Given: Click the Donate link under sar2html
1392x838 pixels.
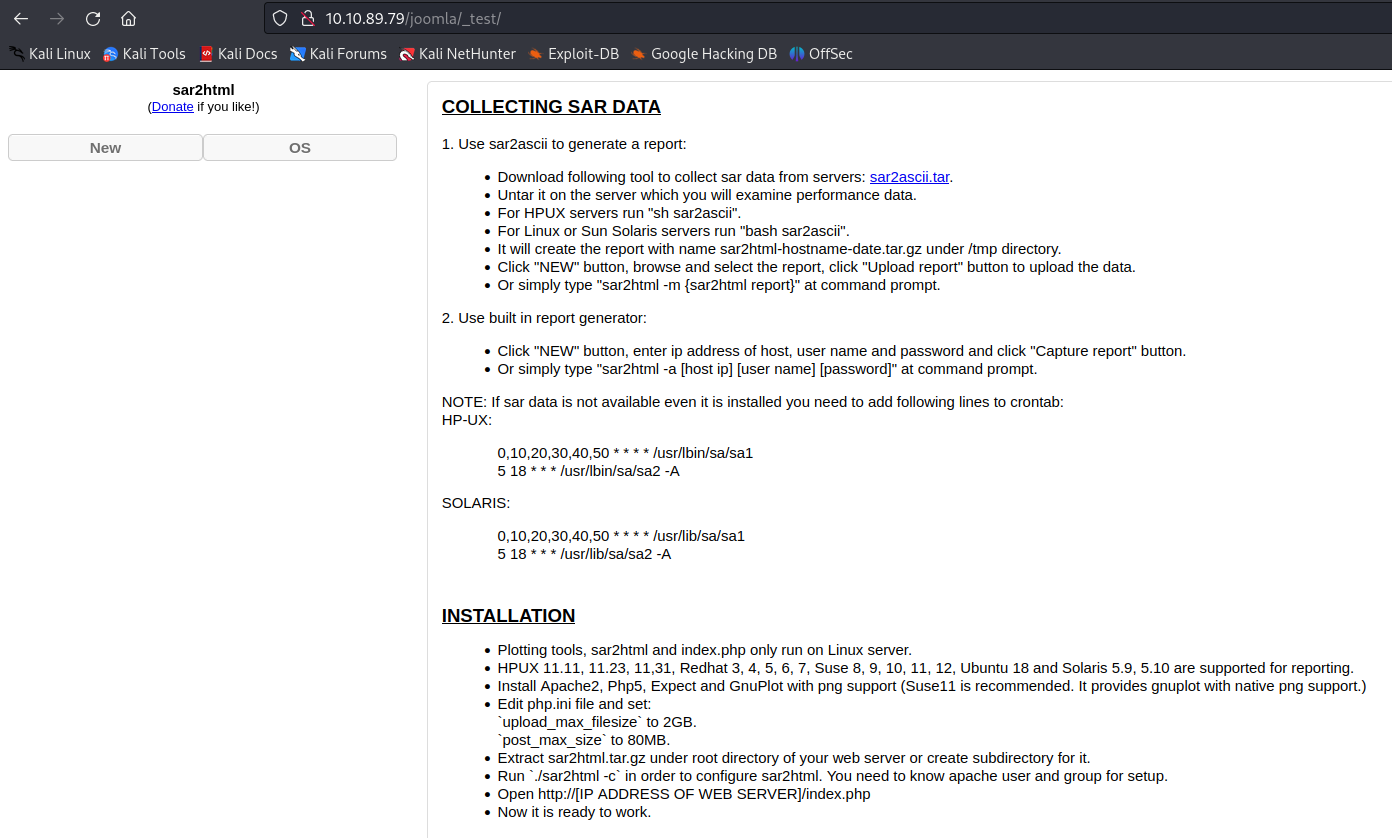Looking at the screenshot, I should [x=172, y=106].
